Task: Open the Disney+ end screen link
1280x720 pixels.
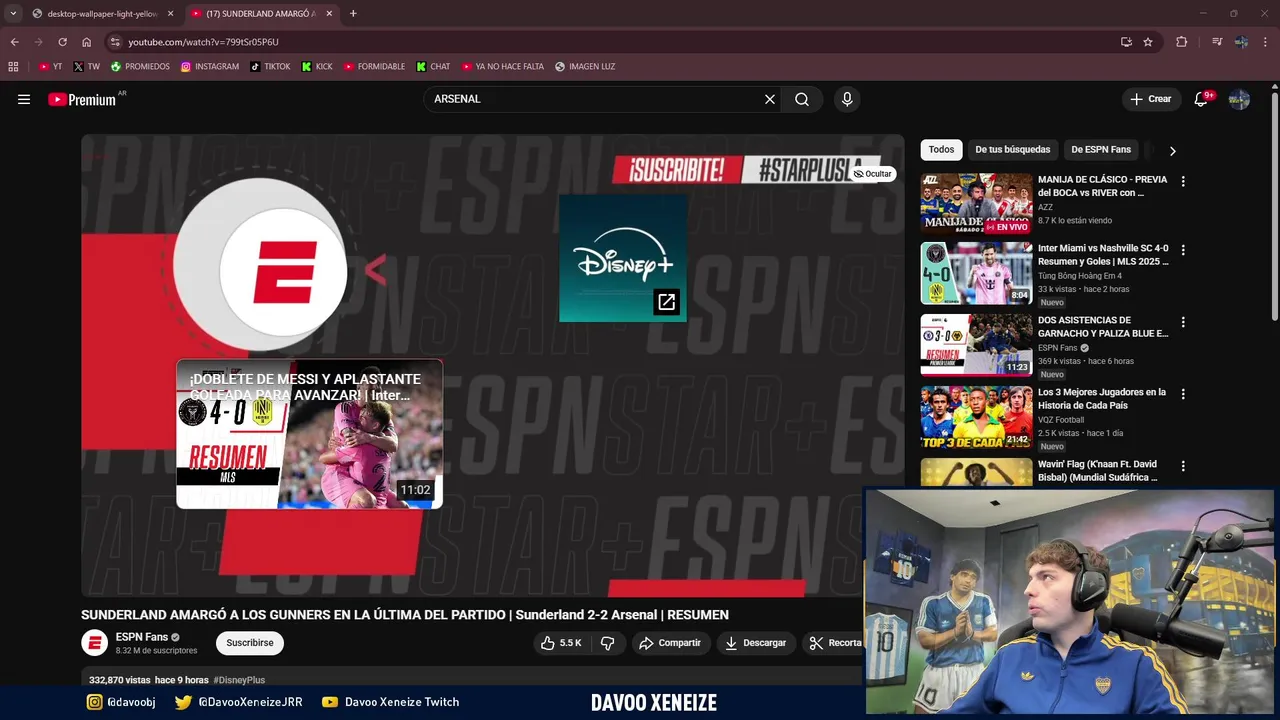Action: [623, 258]
